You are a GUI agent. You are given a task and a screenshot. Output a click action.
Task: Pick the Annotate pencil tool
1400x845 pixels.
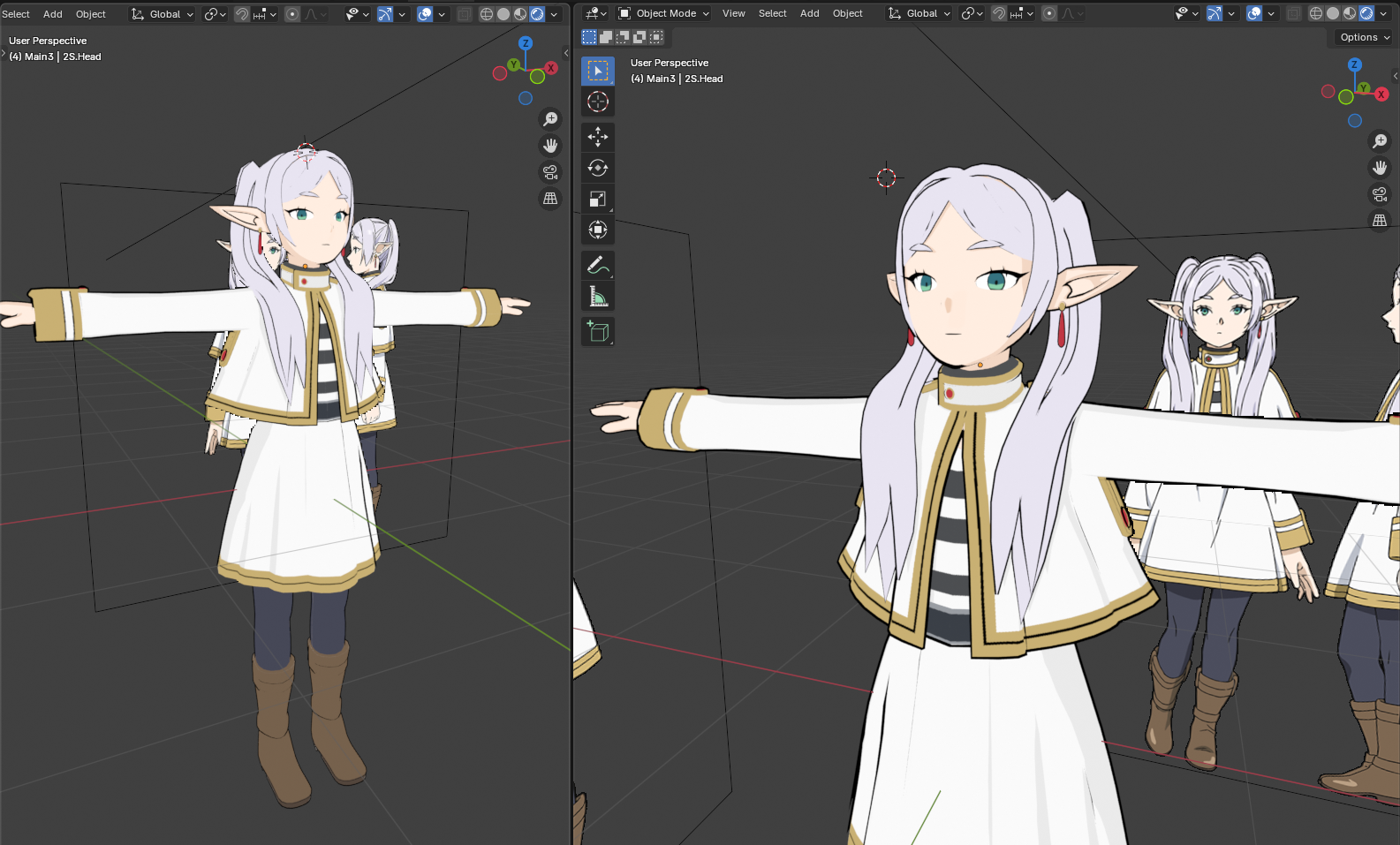click(x=598, y=265)
